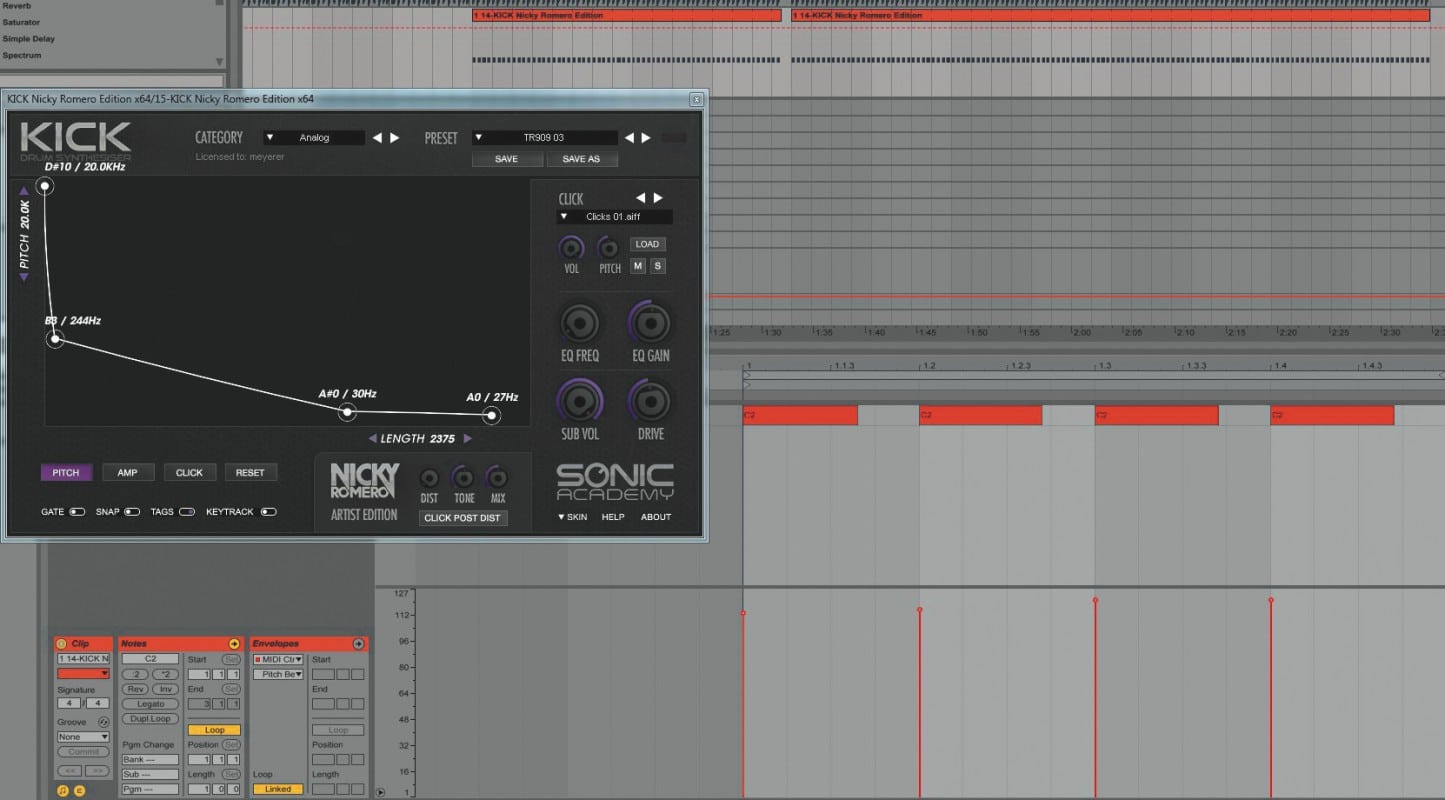Close the KICK plugin window
This screenshot has width=1445, height=800.
click(696, 99)
